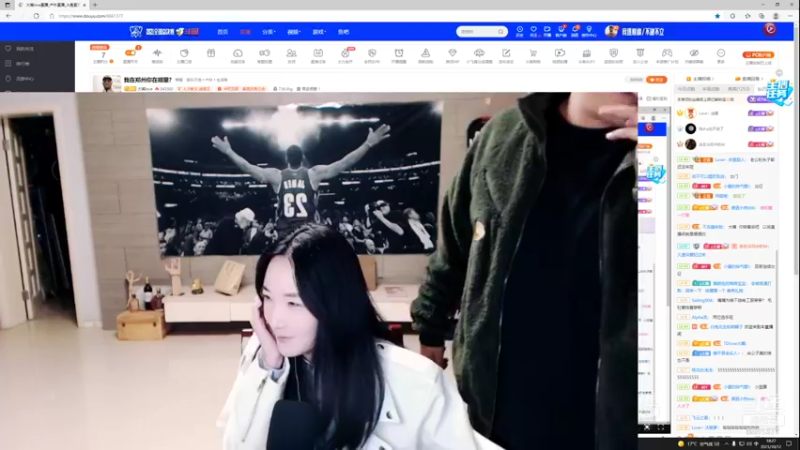
Task: Expand the 直播回看 arrow link
Action: (x=749, y=79)
